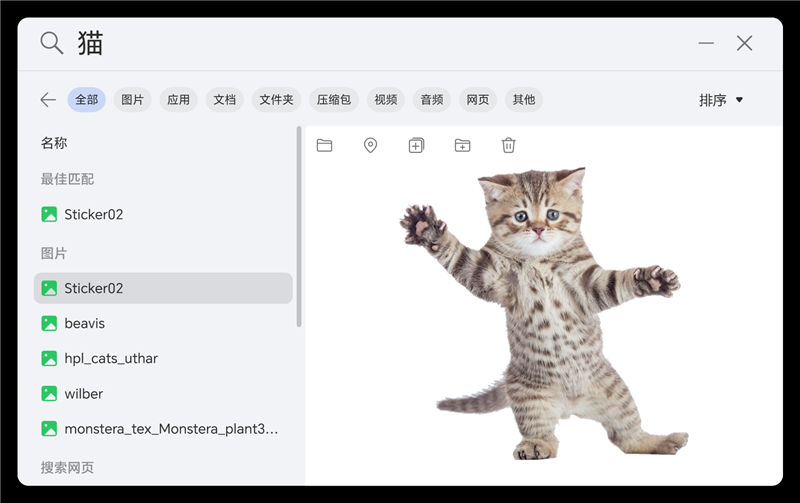Click the copy icon in the preview toolbar
The width and height of the screenshot is (800, 503).
416,145
